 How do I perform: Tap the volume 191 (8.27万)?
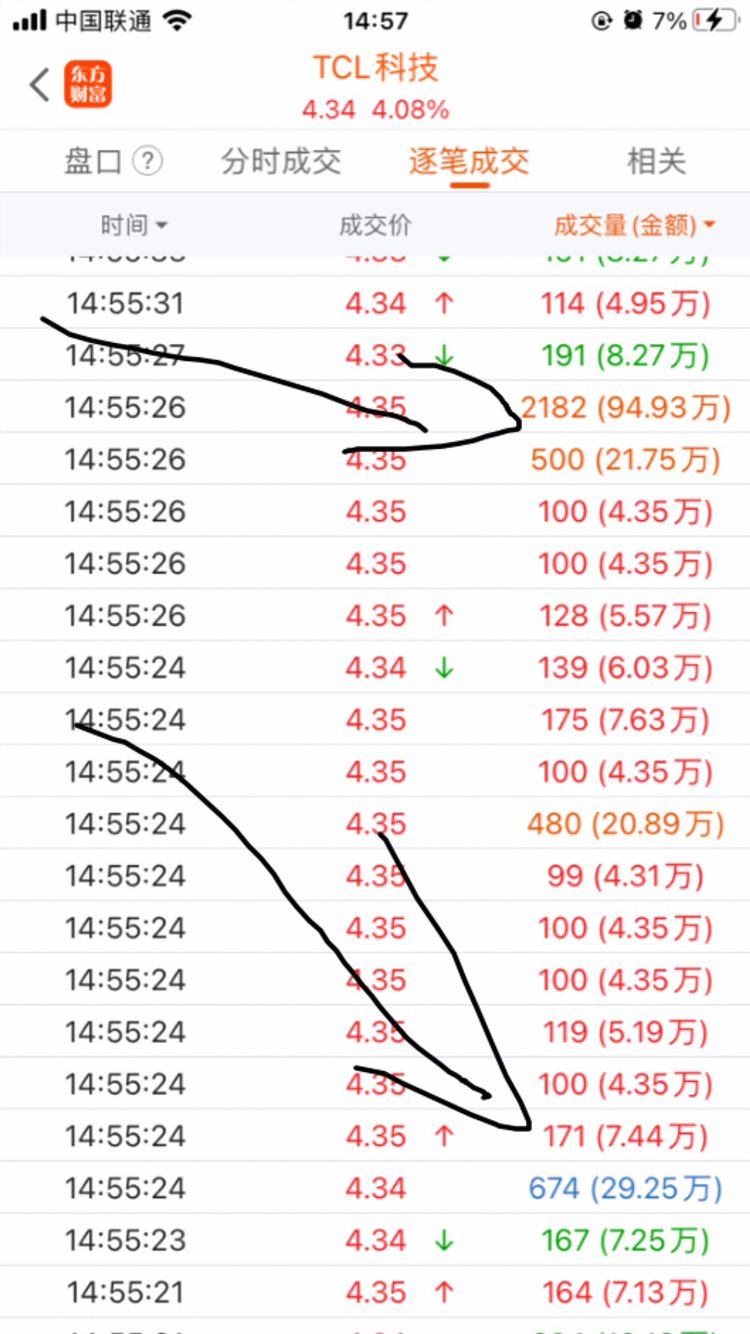pos(626,355)
